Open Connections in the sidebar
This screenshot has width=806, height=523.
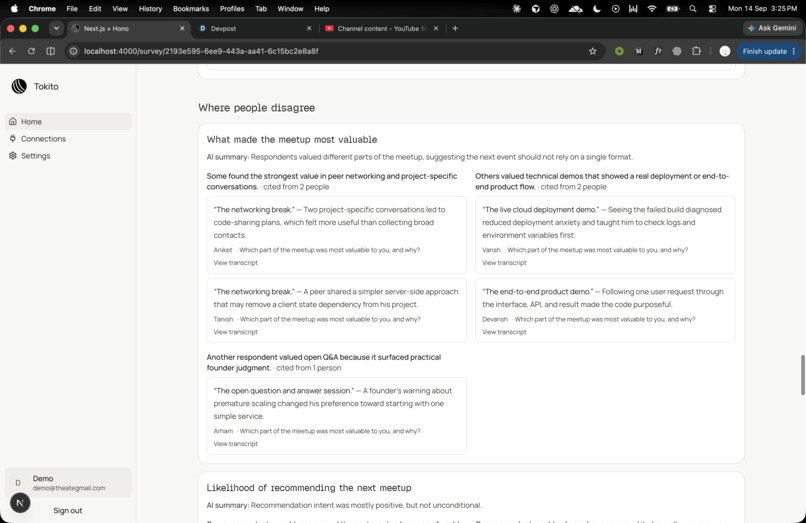tap(68, 138)
